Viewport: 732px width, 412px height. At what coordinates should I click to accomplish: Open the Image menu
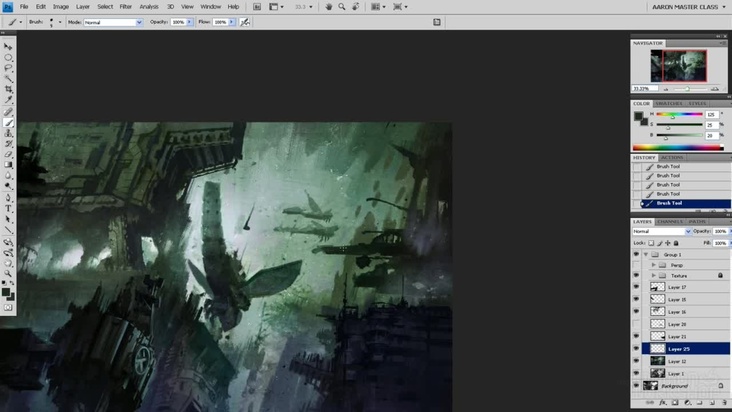pyautogui.click(x=61, y=7)
